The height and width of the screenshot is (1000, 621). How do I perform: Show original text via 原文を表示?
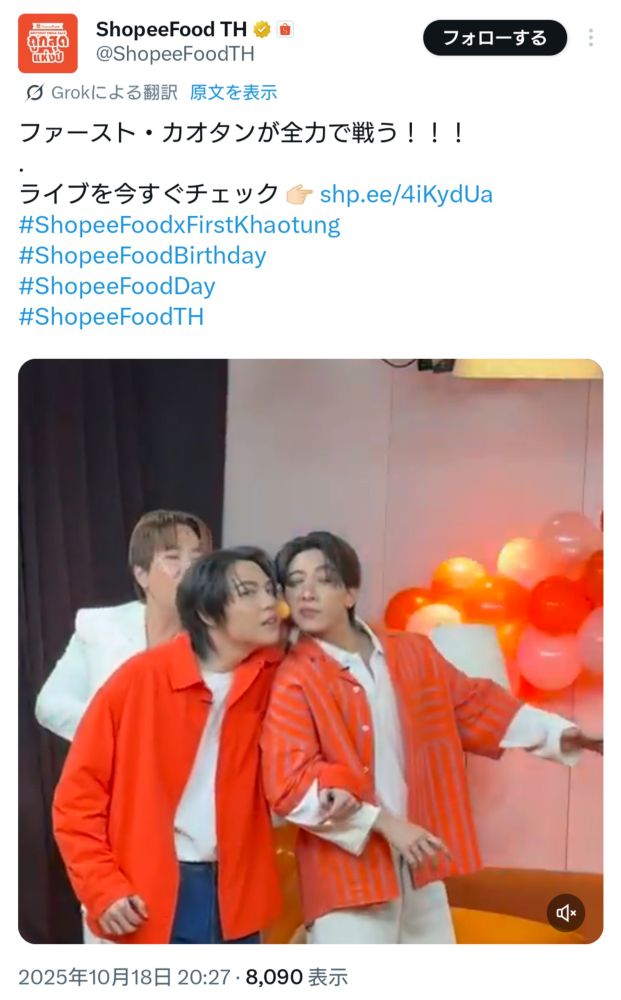point(233,93)
